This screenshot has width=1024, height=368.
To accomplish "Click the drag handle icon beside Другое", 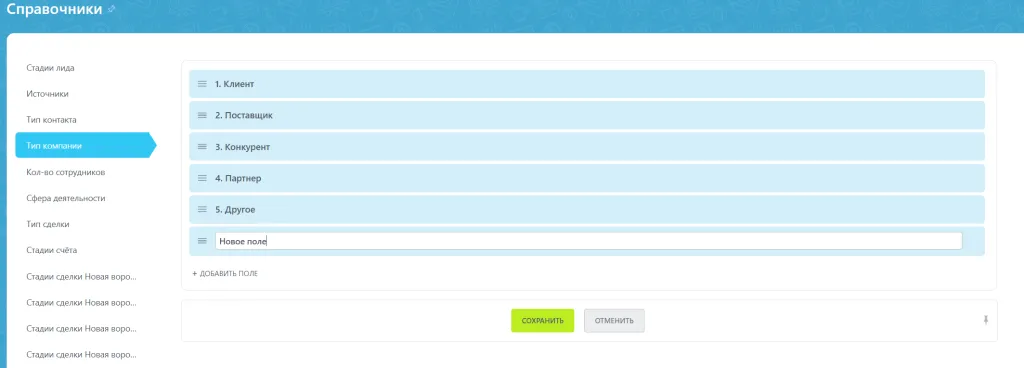I will pyautogui.click(x=202, y=209).
